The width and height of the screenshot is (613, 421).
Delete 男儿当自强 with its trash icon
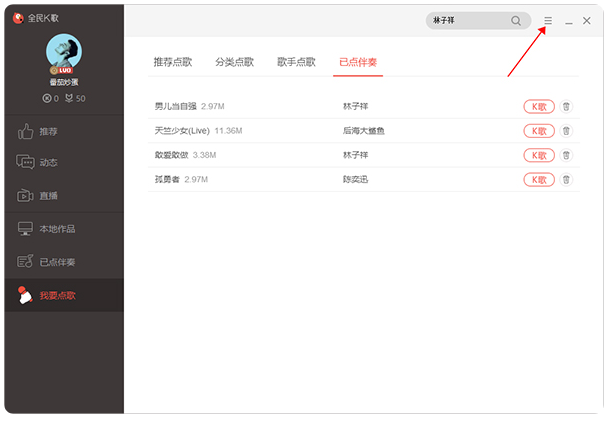(x=566, y=106)
